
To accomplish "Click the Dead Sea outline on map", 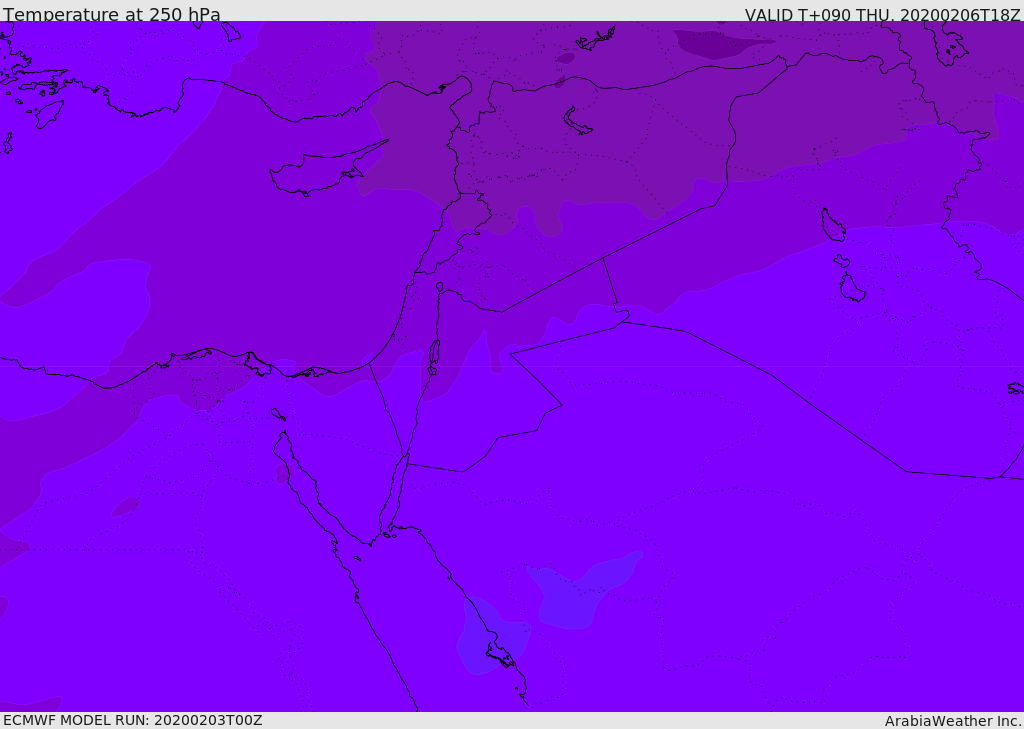I will [x=434, y=357].
